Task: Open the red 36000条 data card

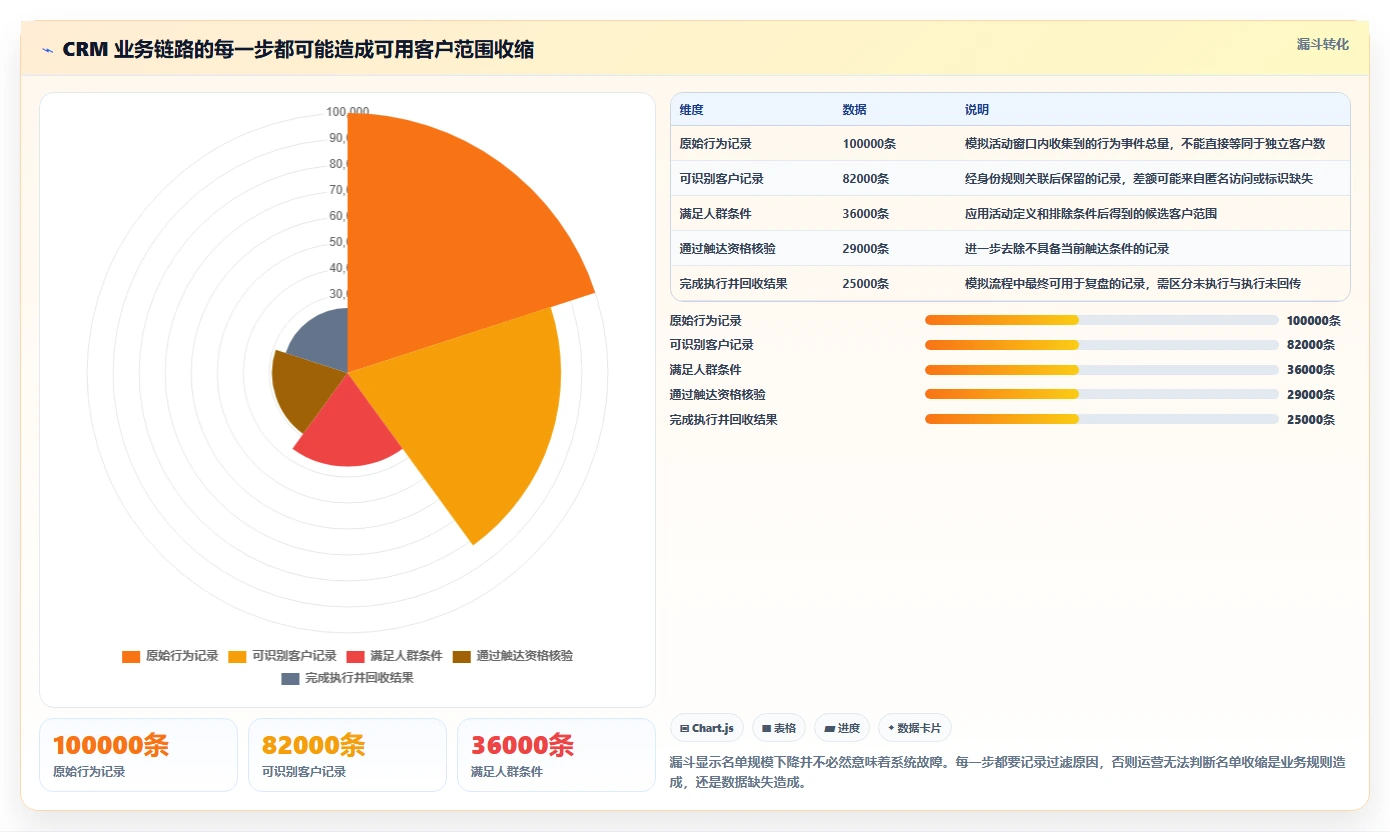Action: [x=556, y=755]
